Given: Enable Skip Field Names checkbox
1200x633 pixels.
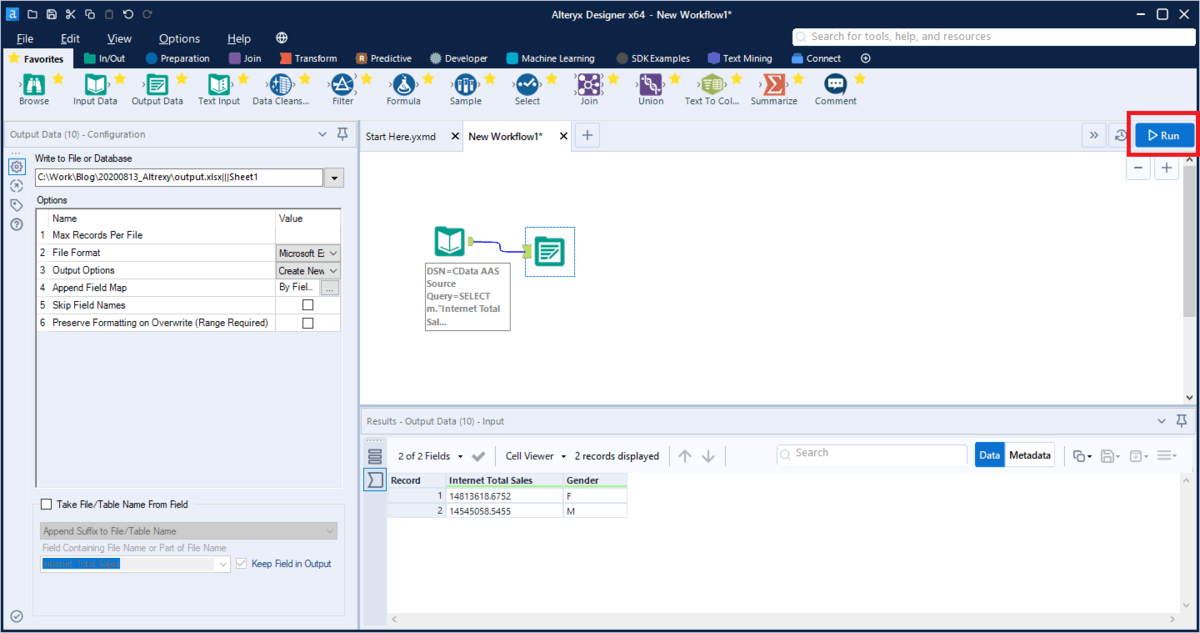Looking at the screenshot, I should [308, 305].
